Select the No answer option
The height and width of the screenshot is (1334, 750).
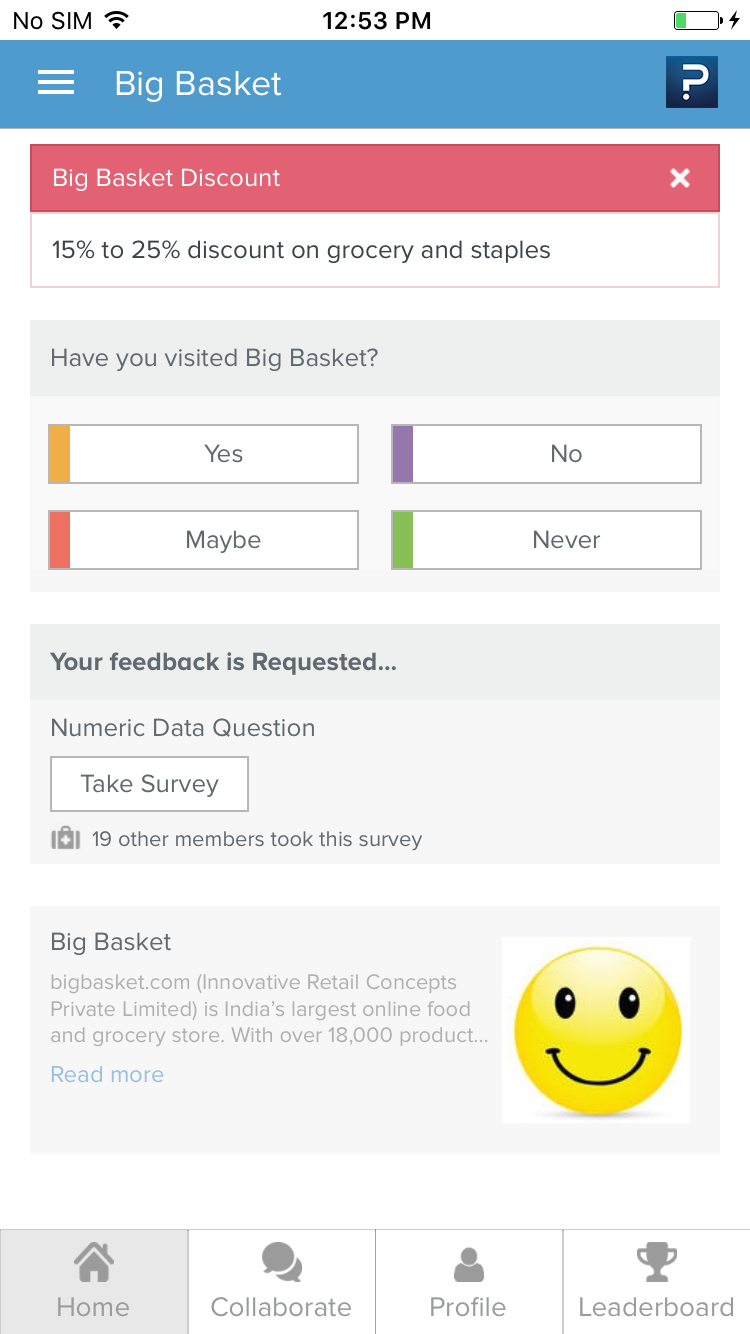click(x=546, y=454)
